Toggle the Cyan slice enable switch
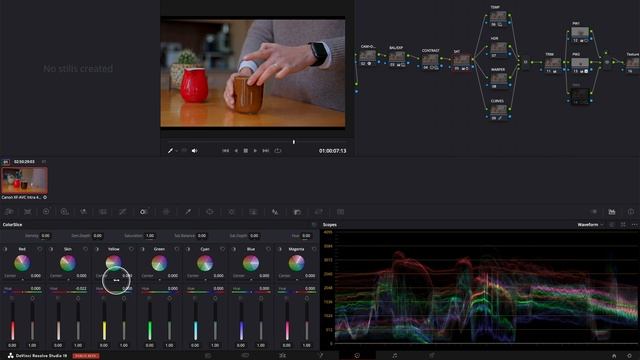Screen dimensions: 640x360 (188, 249)
